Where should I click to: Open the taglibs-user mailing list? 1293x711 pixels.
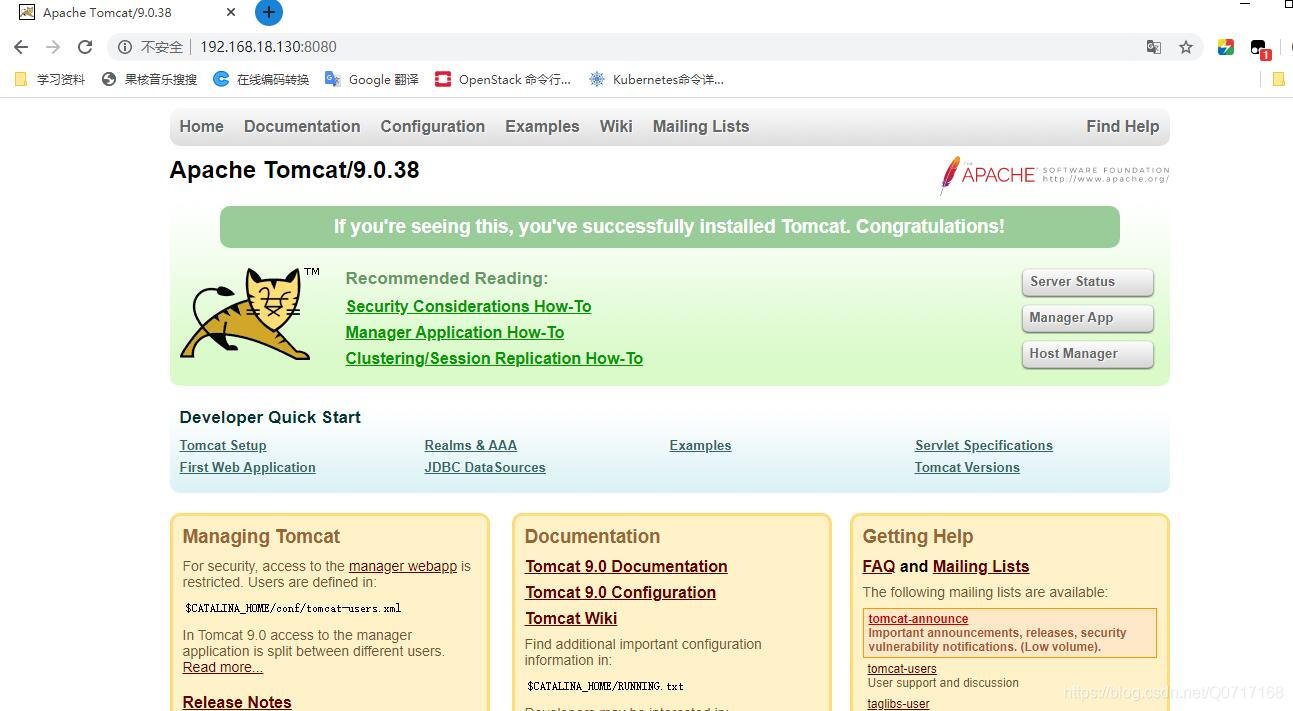tap(898, 704)
